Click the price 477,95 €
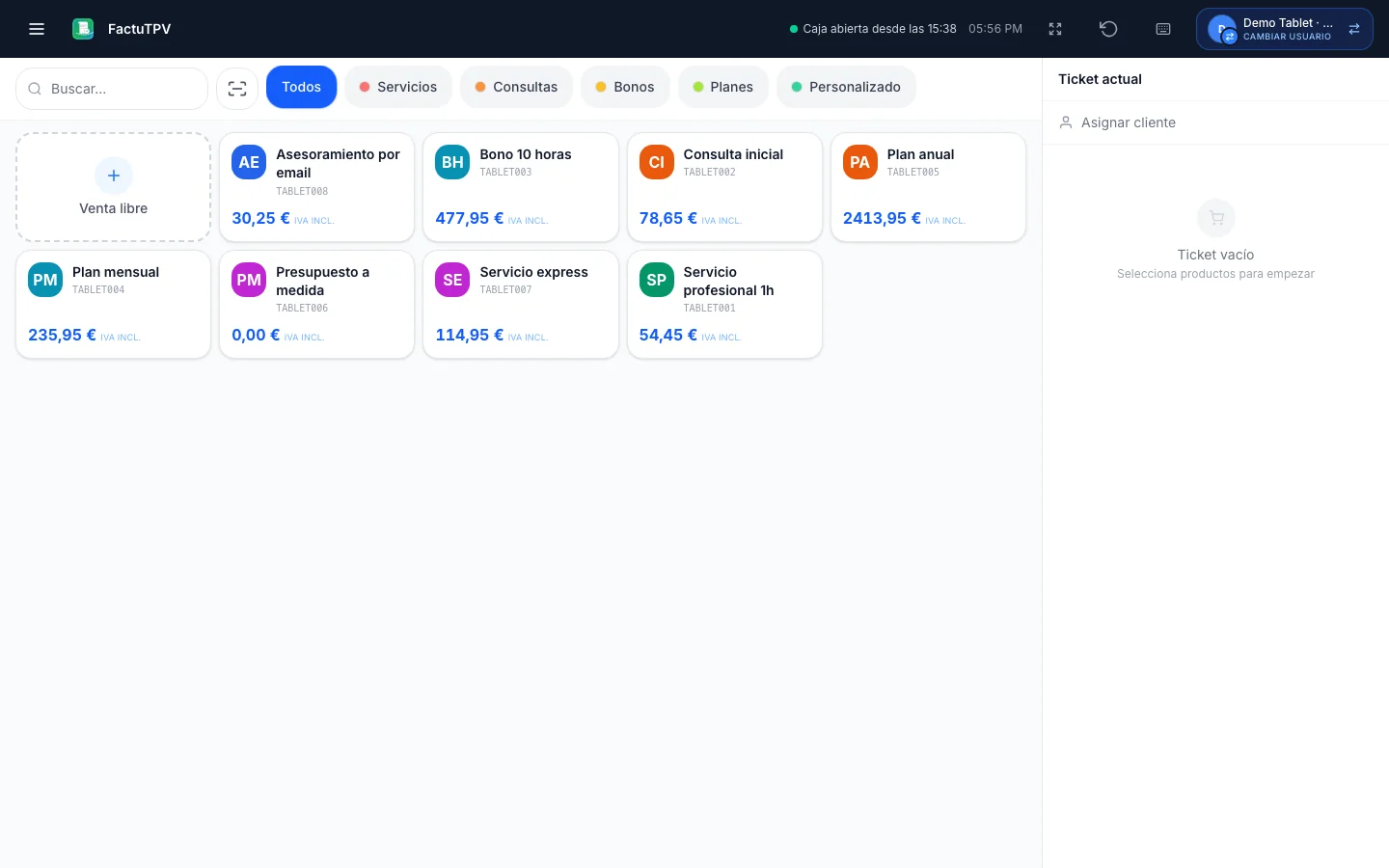This screenshot has height=868, width=1389. click(469, 219)
